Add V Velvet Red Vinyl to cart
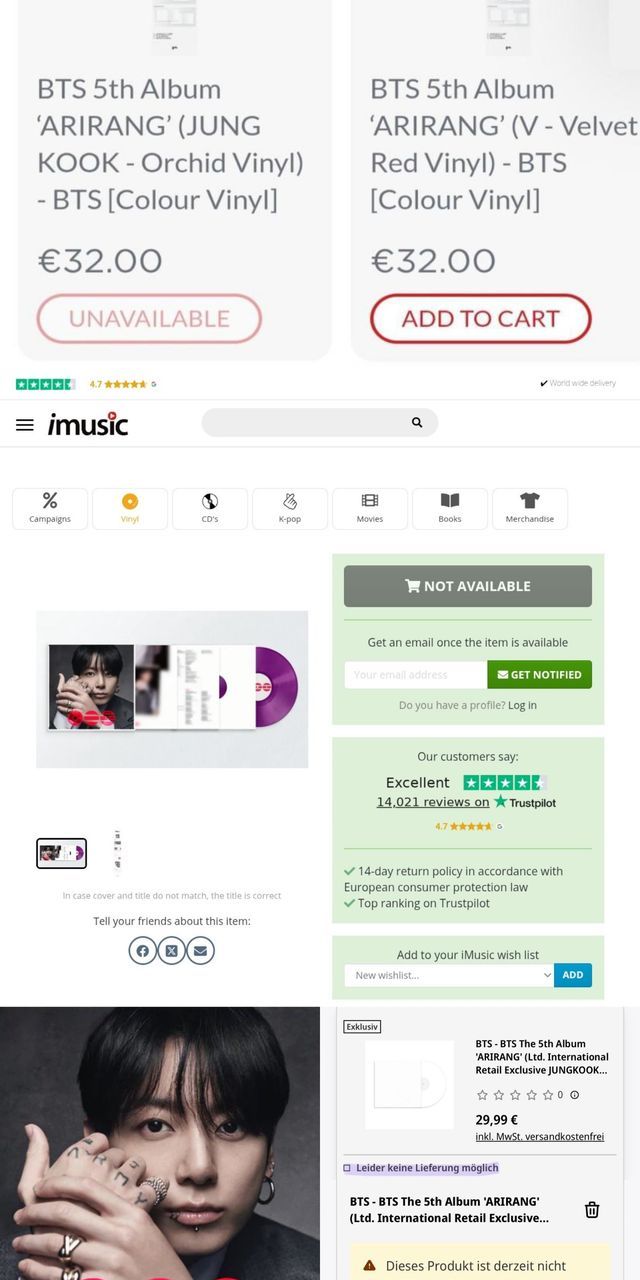640x1280 pixels. (481, 319)
